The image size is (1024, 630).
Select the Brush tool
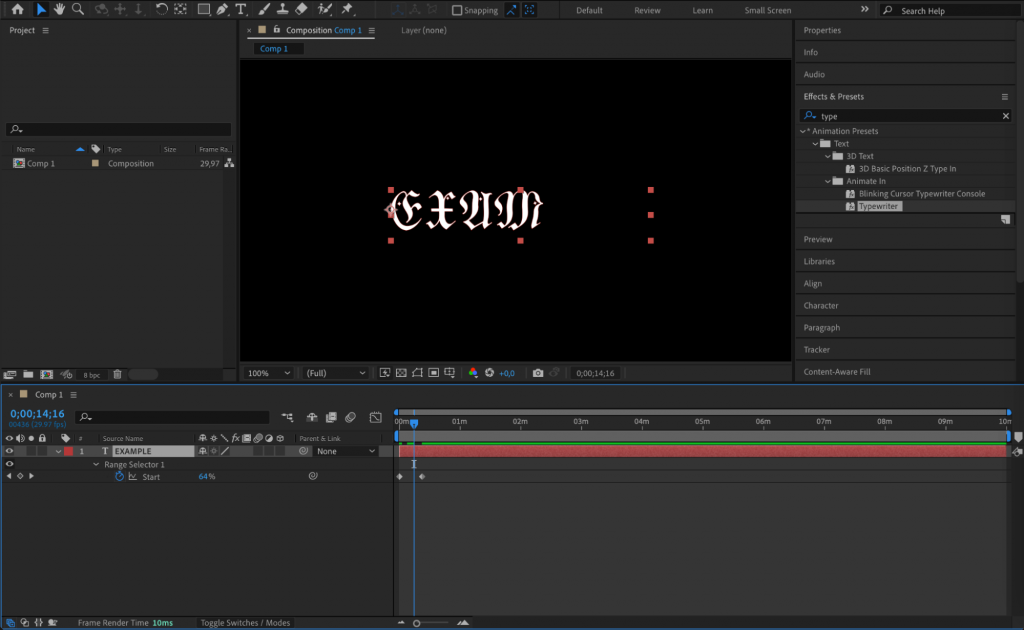click(x=264, y=10)
